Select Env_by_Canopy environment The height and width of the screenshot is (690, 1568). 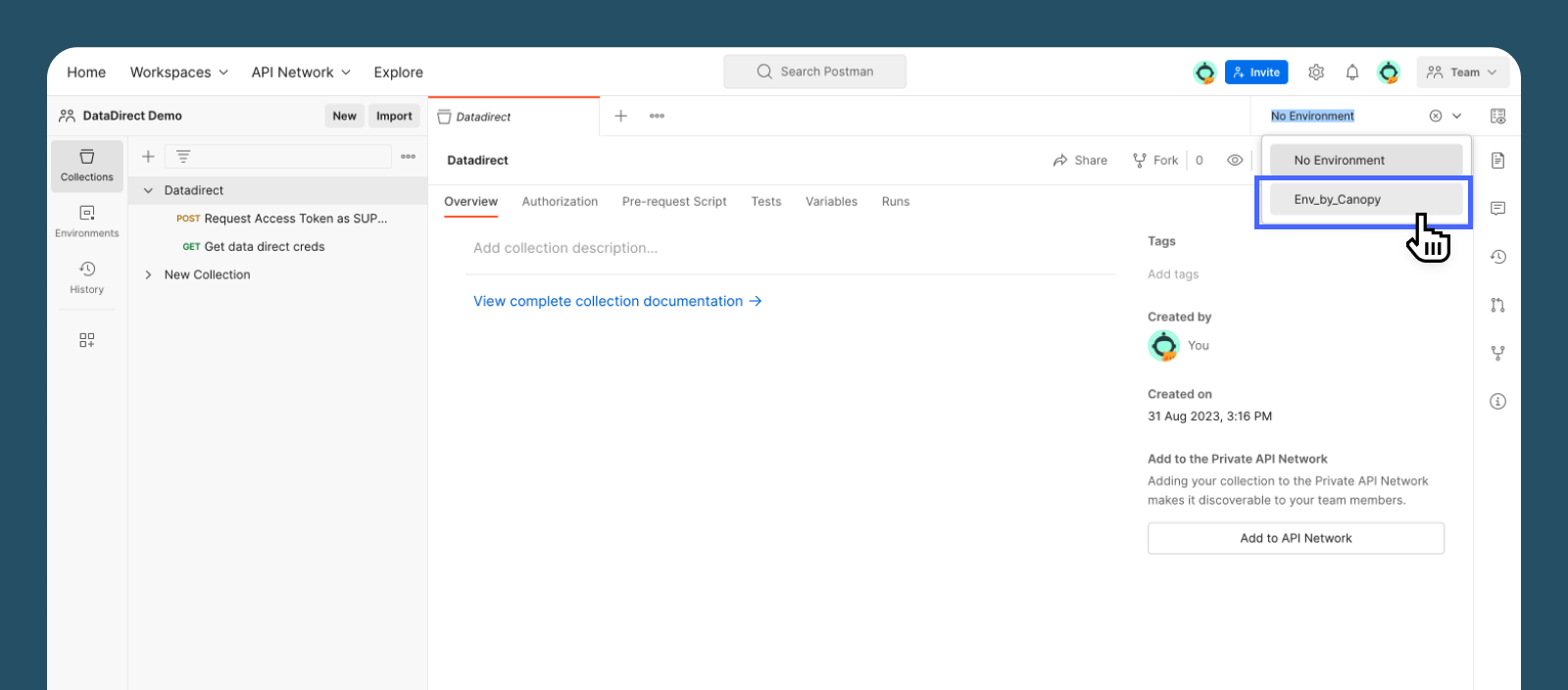(1366, 199)
